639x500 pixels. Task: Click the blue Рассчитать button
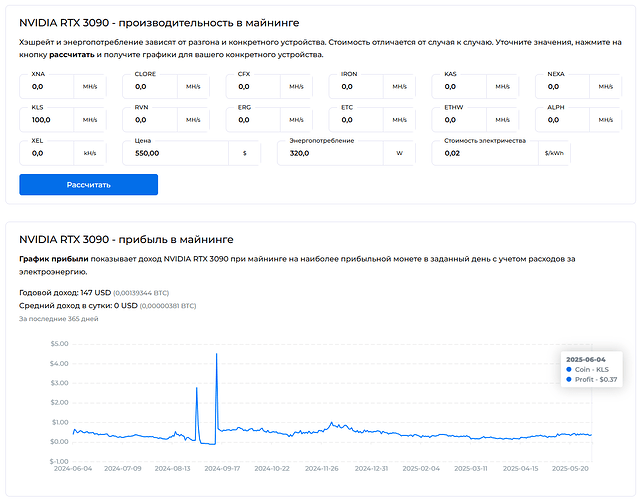click(88, 185)
